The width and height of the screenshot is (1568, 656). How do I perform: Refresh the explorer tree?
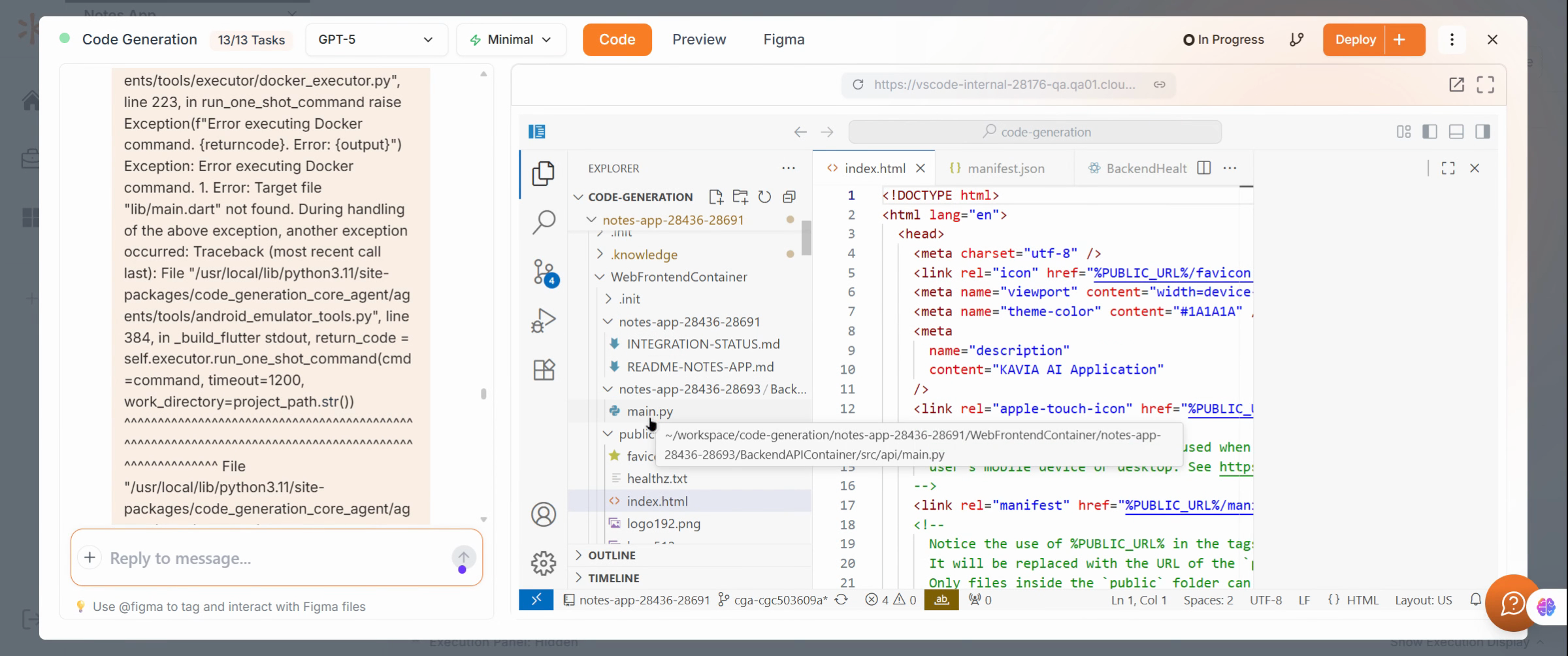click(764, 197)
